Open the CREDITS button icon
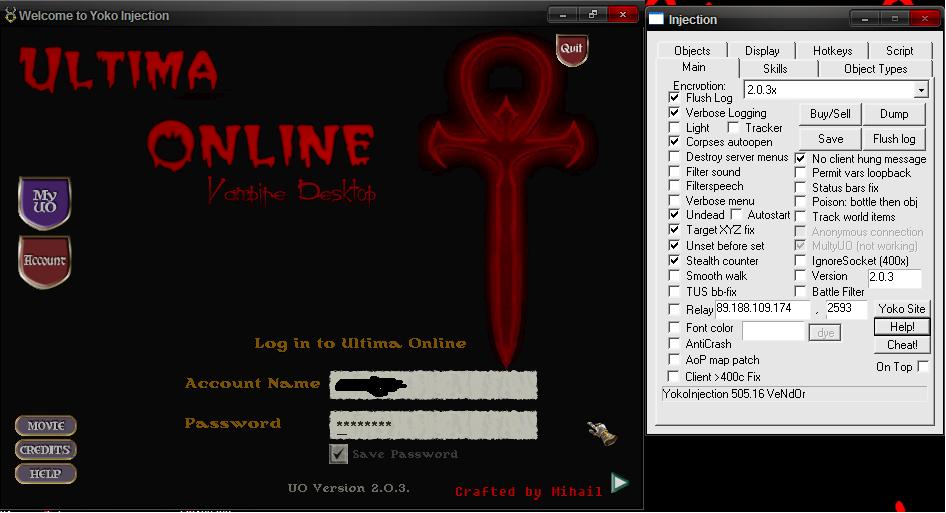 (45, 450)
